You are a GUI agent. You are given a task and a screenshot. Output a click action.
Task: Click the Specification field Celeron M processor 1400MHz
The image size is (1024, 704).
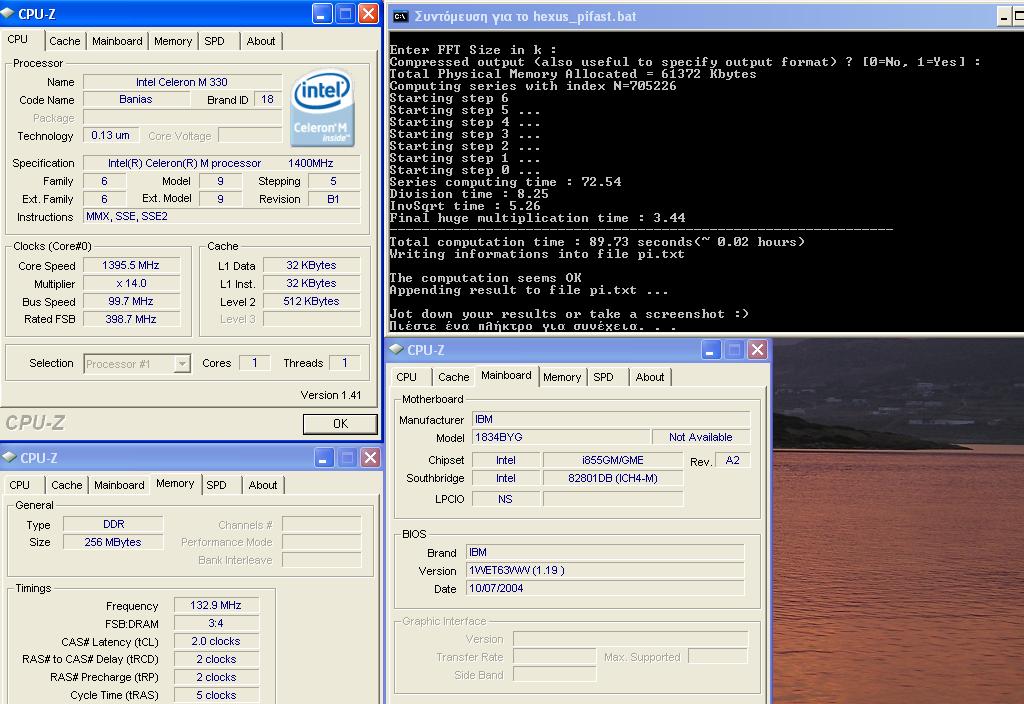[x=221, y=163]
